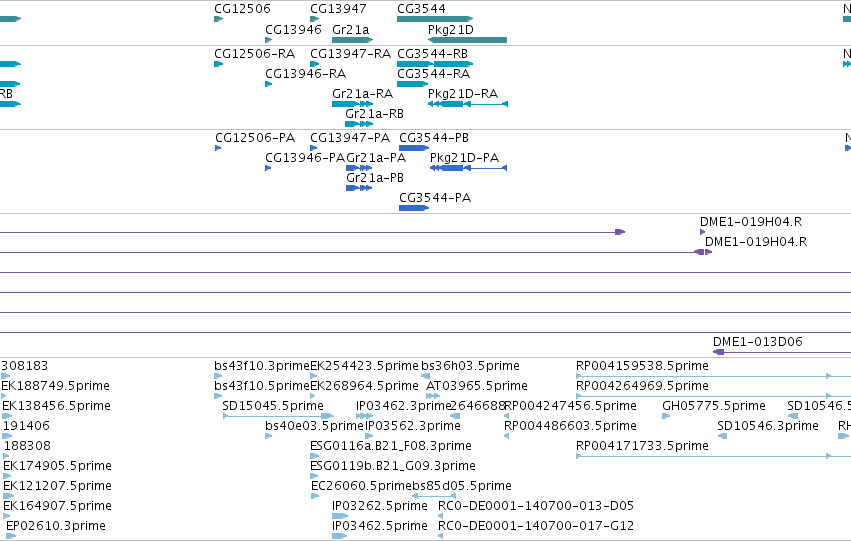The width and height of the screenshot is (851, 541).
Task: Select the lower DME1-019H04.R label
Action: tap(755, 242)
